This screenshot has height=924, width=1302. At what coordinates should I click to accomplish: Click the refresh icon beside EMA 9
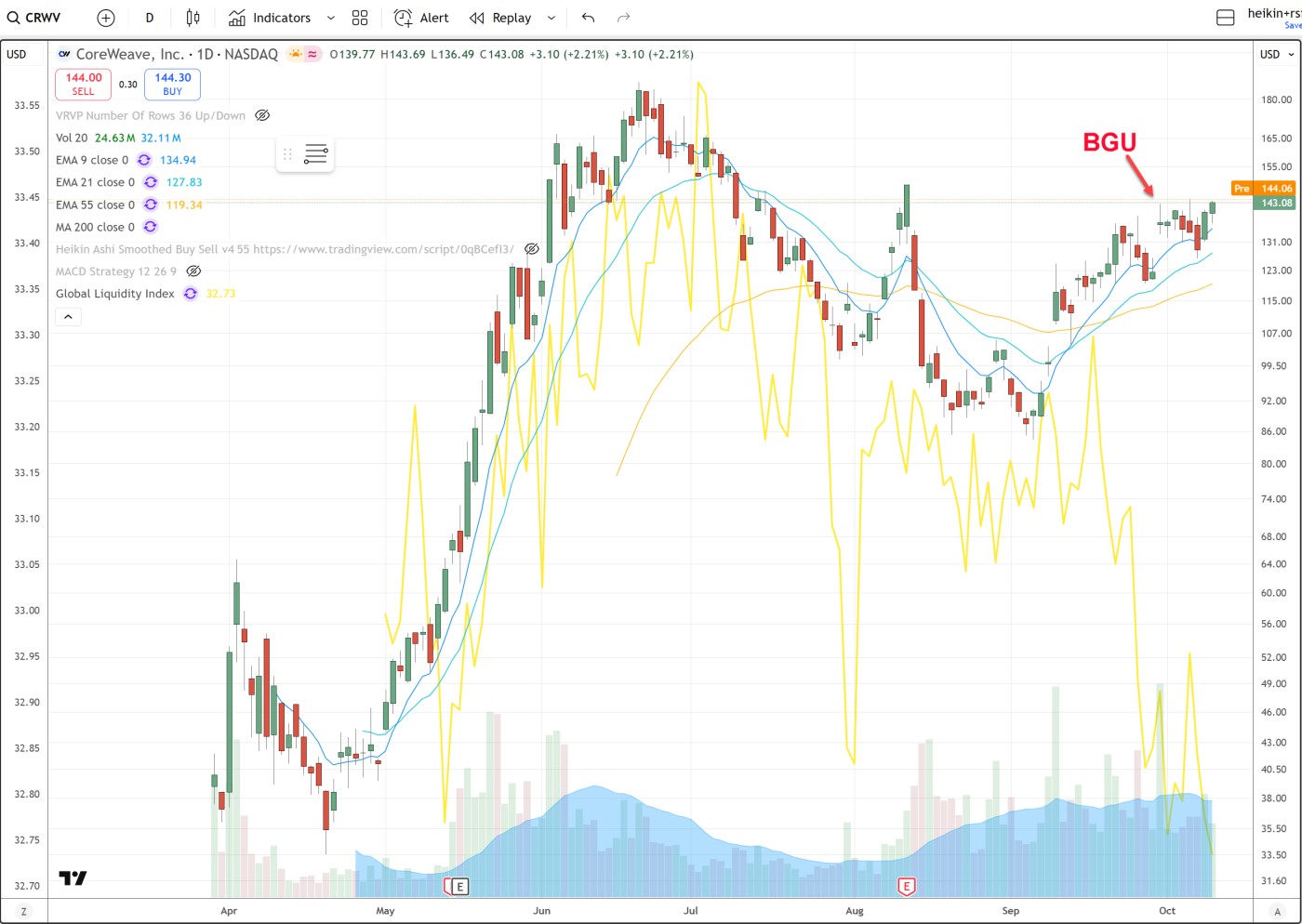click(144, 160)
